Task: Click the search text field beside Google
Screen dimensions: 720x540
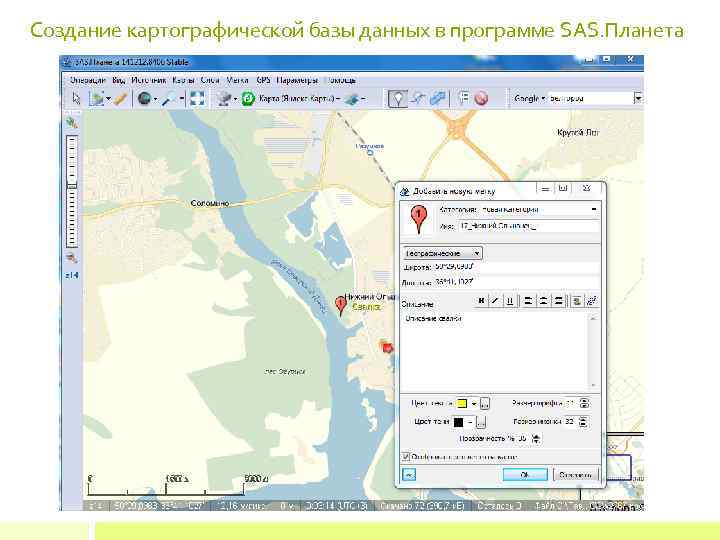Action: click(x=591, y=98)
